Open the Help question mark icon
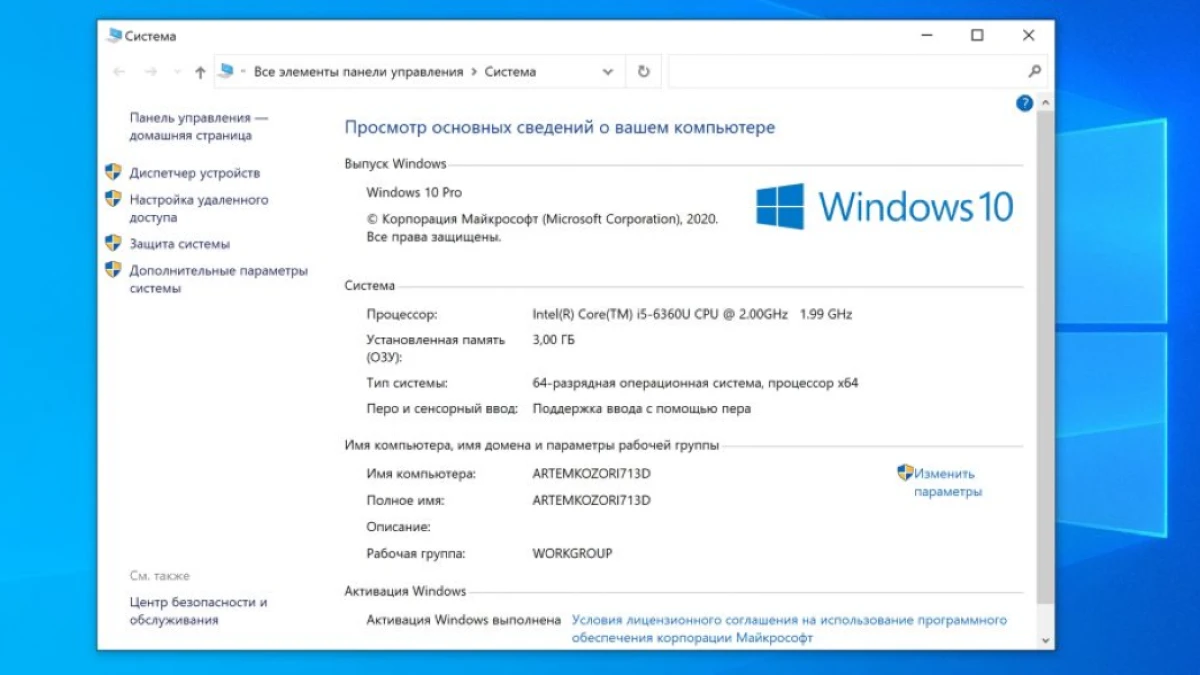The image size is (1200, 675). click(x=1024, y=103)
